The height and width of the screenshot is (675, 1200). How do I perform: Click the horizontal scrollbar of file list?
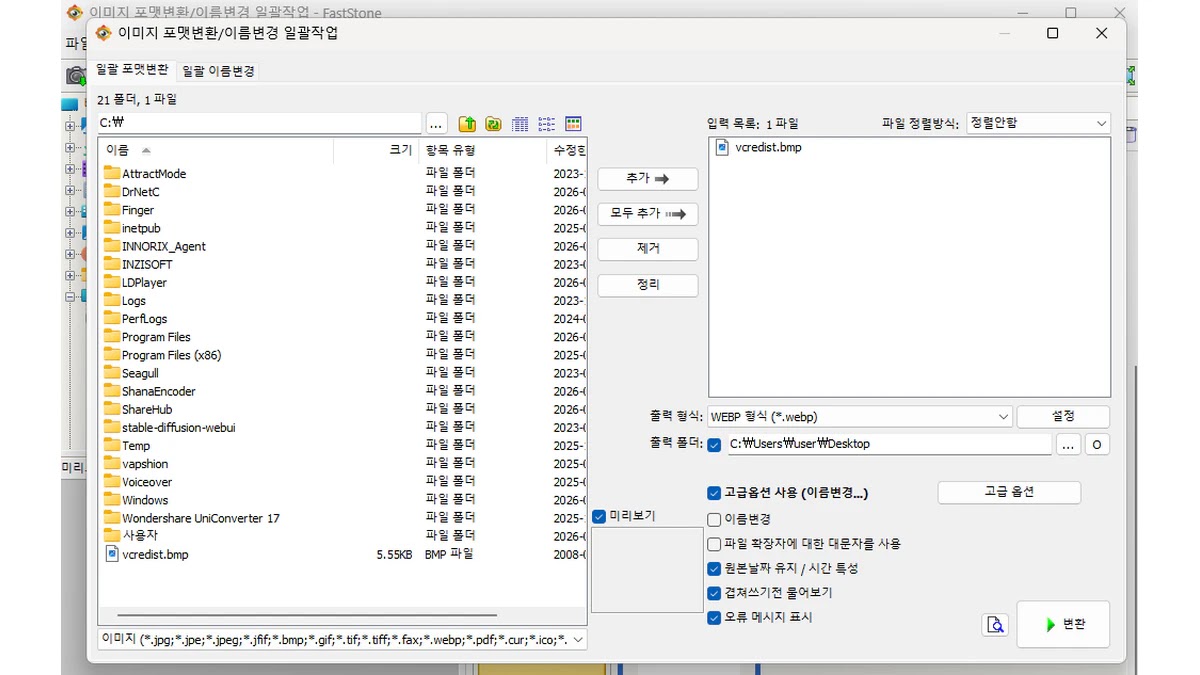coord(306,616)
